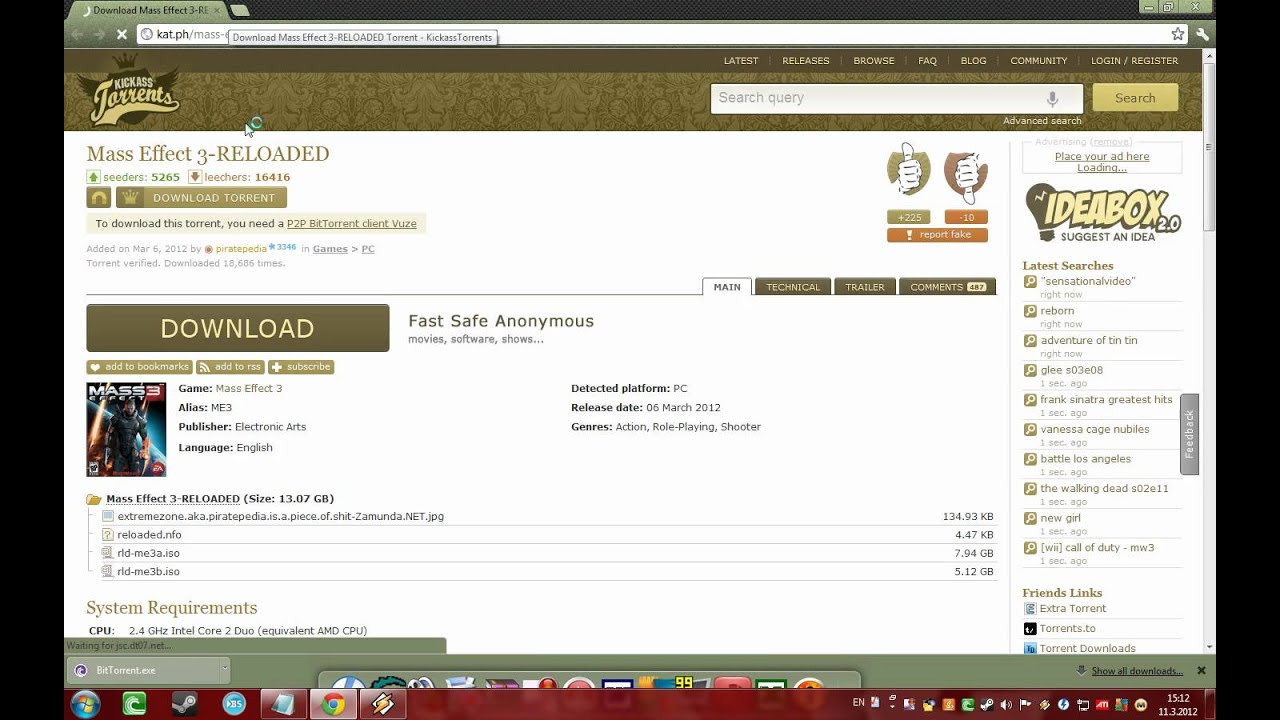Stop loading the page in Chrome

click(121, 34)
